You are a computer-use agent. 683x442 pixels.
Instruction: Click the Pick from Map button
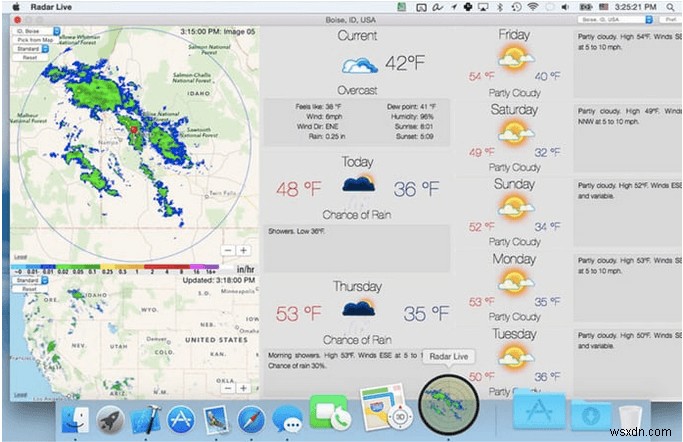point(35,40)
